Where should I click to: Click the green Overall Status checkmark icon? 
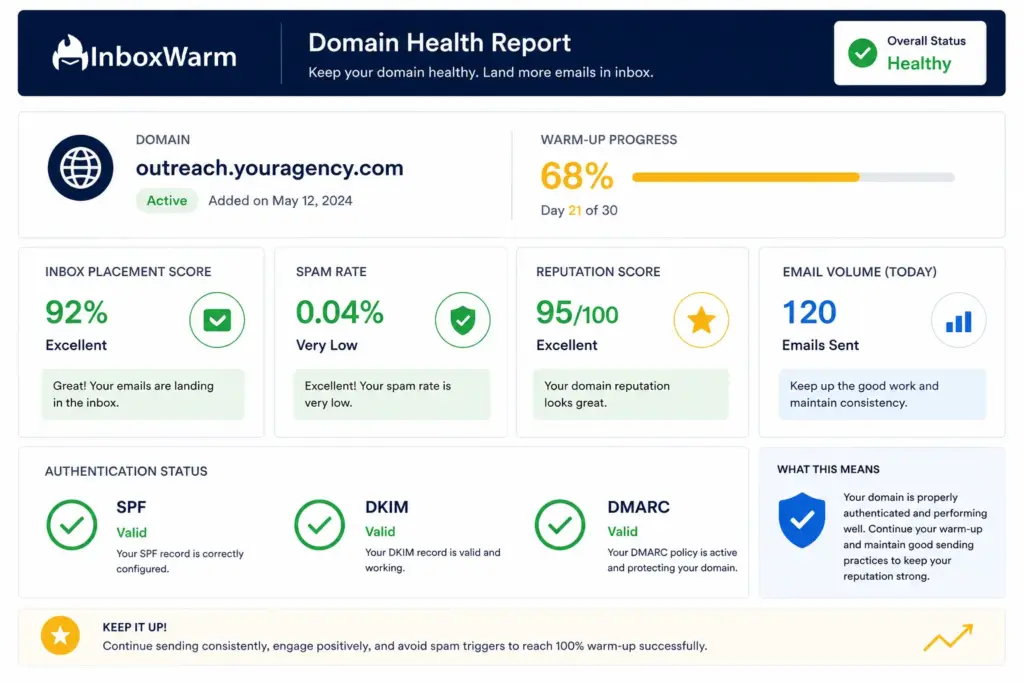coord(862,53)
